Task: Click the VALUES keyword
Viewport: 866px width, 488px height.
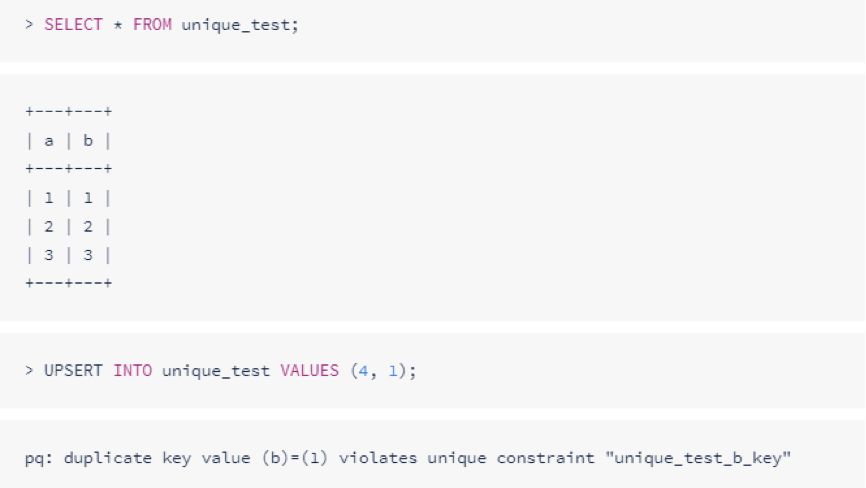Action: 309,370
